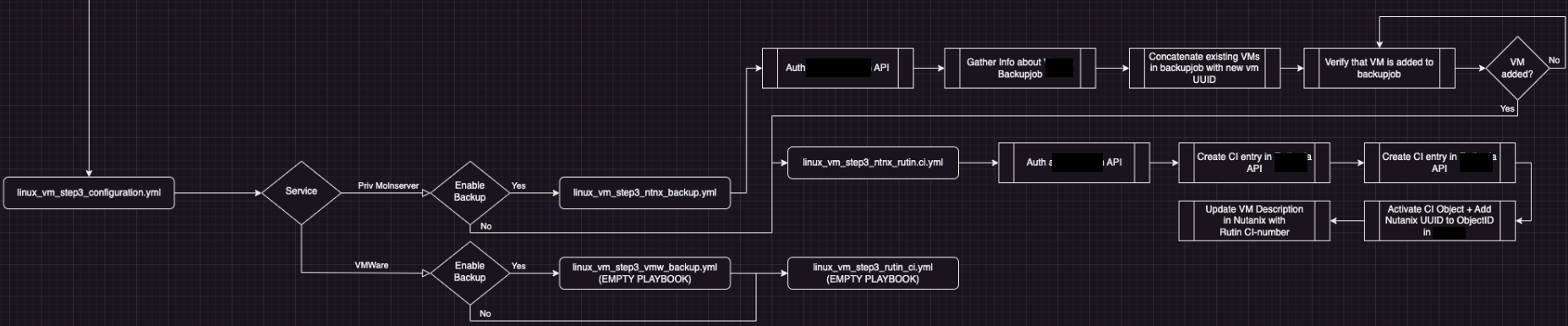The width and height of the screenshot is (1568, 326).
Task: Click the VMWare edge label
Action: (371, 265)
